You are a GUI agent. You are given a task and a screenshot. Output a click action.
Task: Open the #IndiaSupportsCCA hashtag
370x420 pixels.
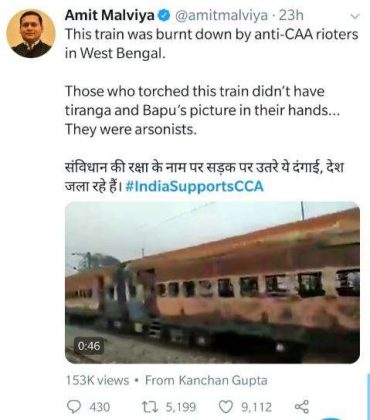[194, 186]
